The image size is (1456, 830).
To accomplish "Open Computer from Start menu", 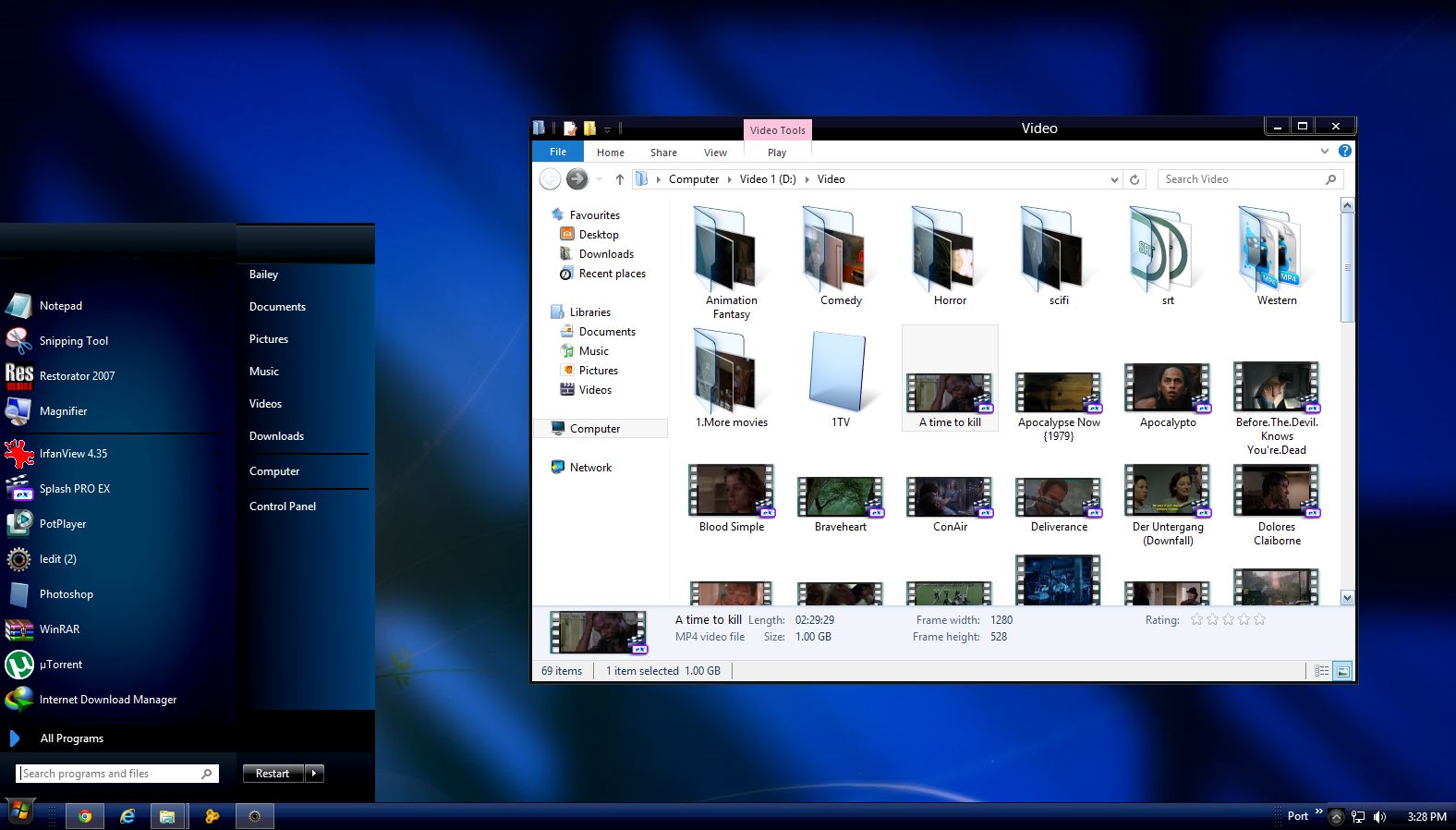I will pyautogui.click(x=274, y=471).
